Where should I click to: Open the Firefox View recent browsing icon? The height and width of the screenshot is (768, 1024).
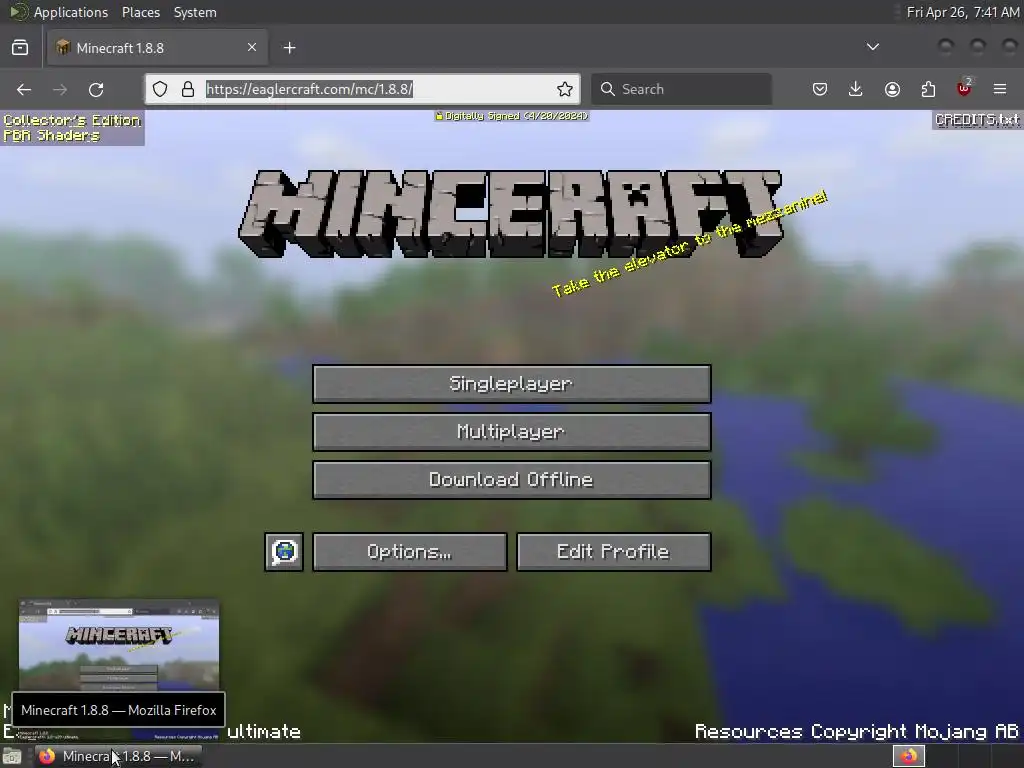(20, 48)
